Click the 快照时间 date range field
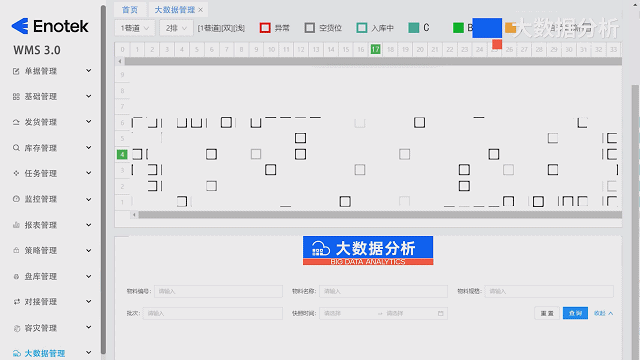640x360 pixels. pyautogui.click(x=384, y=313)
